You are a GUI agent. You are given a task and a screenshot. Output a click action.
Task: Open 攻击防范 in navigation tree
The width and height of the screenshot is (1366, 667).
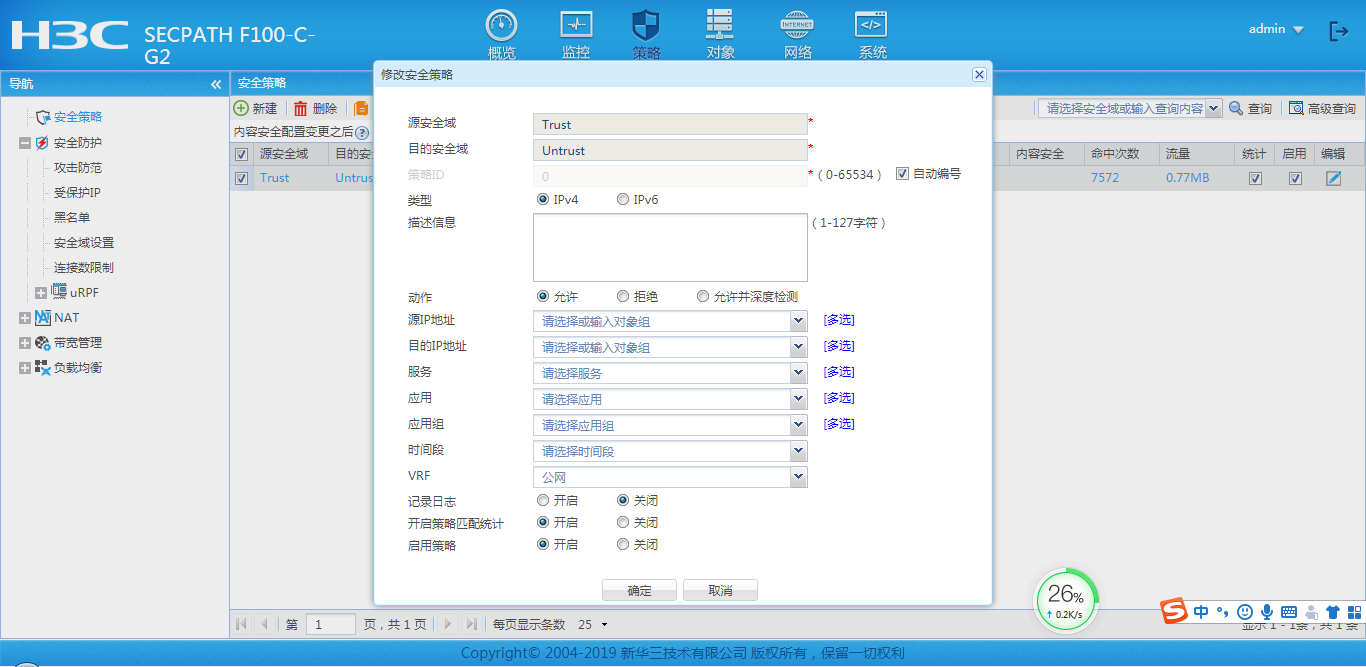tap(78, 168)
